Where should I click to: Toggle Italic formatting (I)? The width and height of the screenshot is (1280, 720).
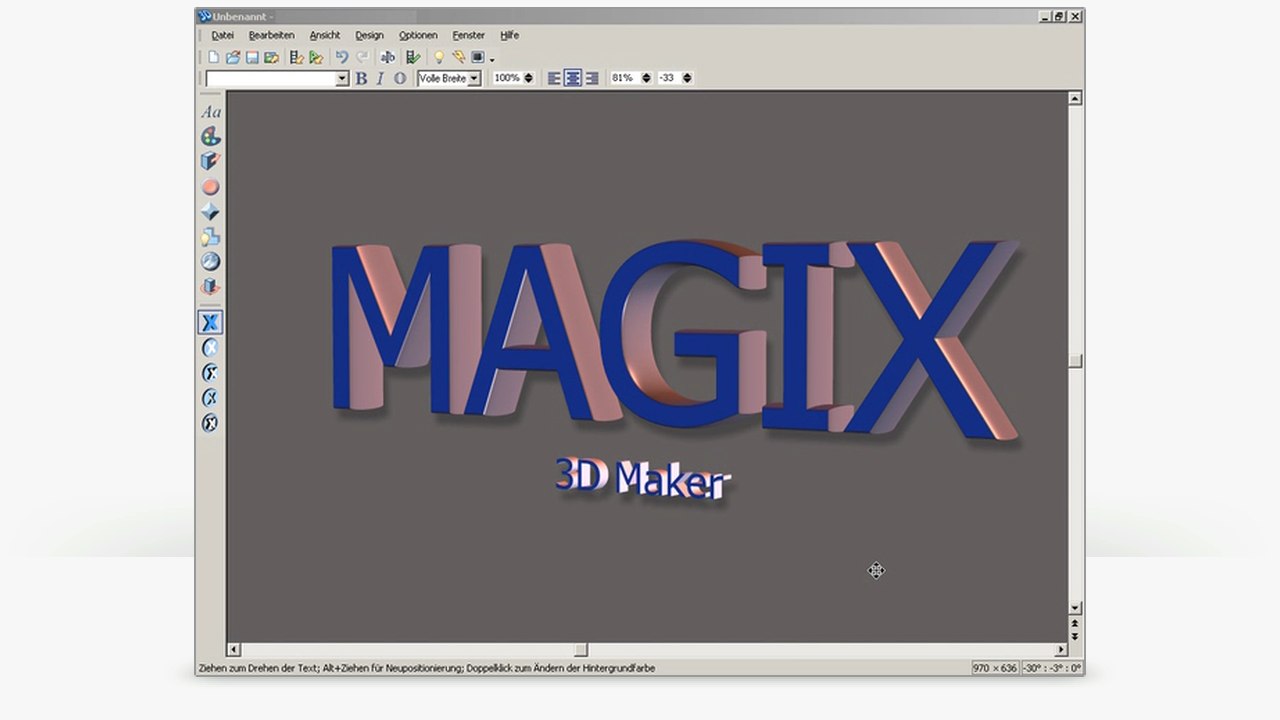pos(380,78)
